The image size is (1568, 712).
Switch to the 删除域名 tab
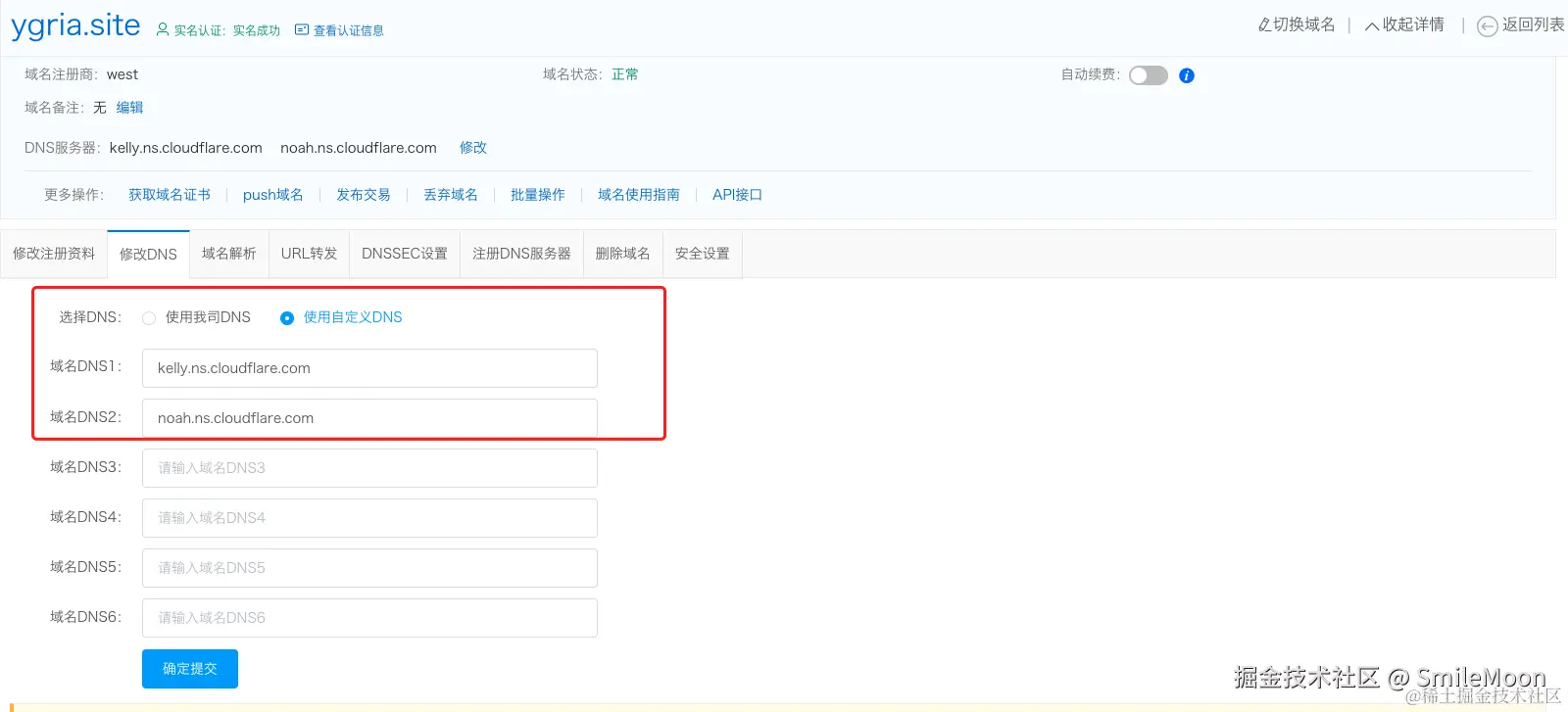[623, 254]
